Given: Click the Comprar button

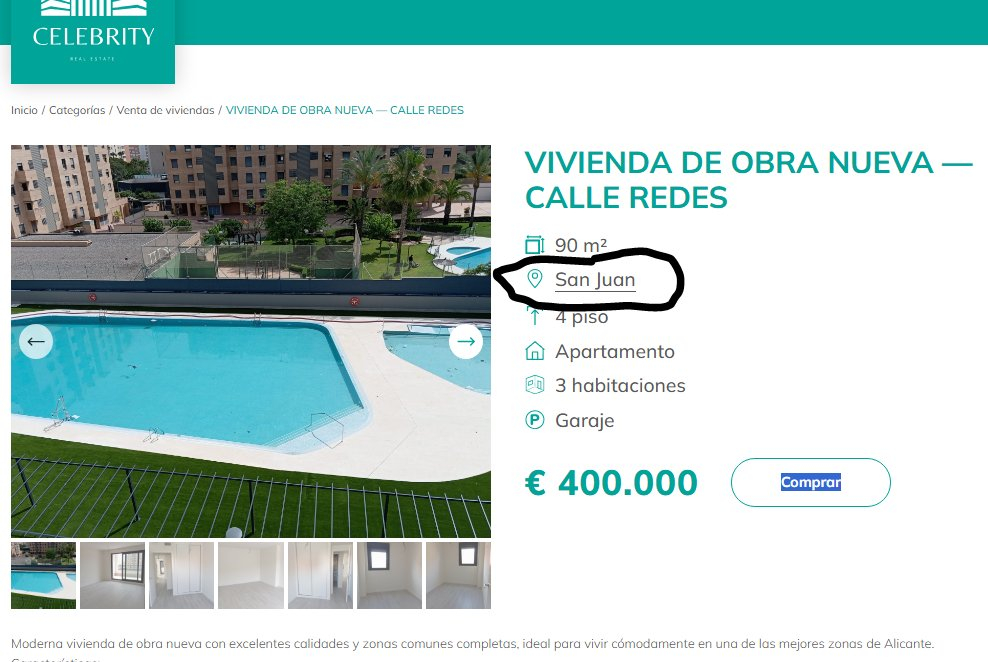Looking at the screenshot, I should pyautogui.click(x=810, y=482).
